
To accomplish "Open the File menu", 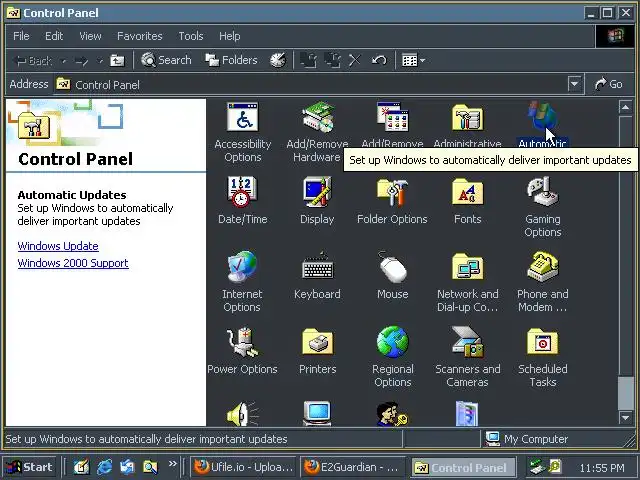I will point(21,36).
